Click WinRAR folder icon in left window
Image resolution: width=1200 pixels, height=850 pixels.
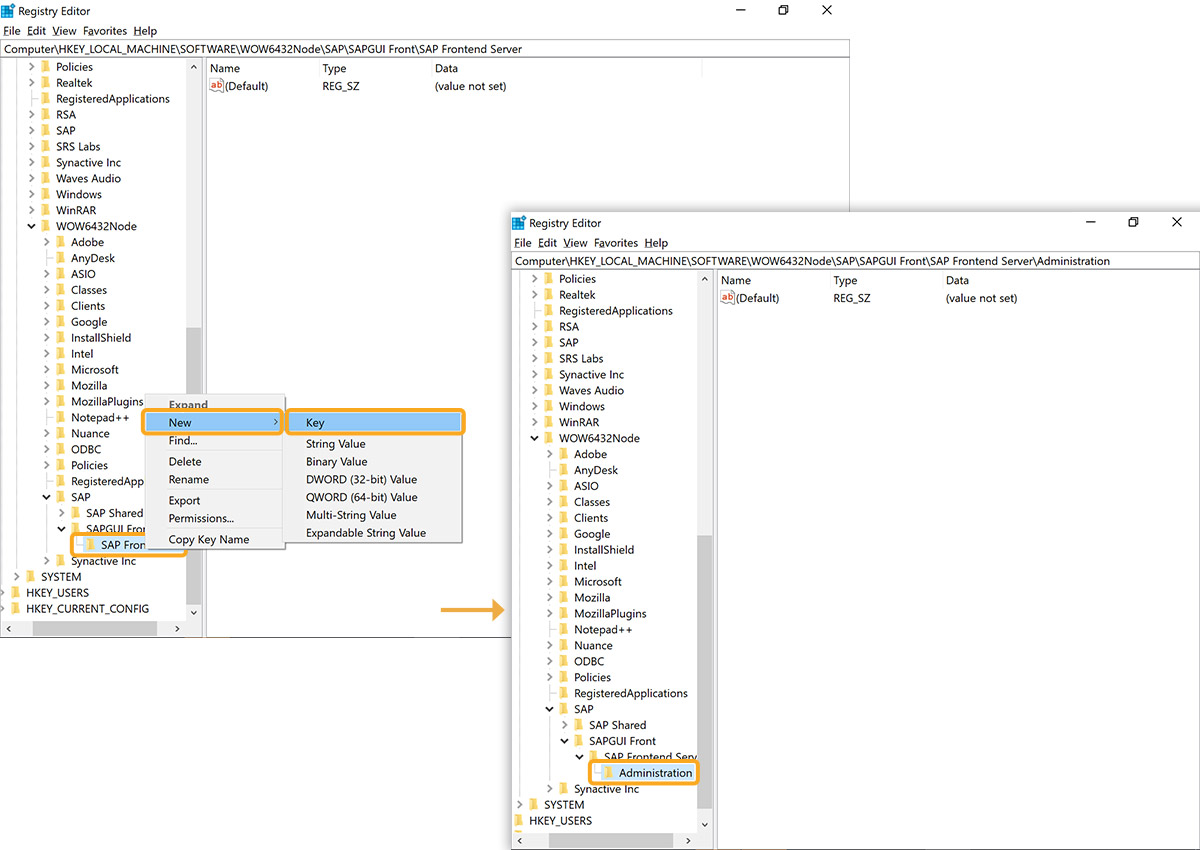[45, 210]
